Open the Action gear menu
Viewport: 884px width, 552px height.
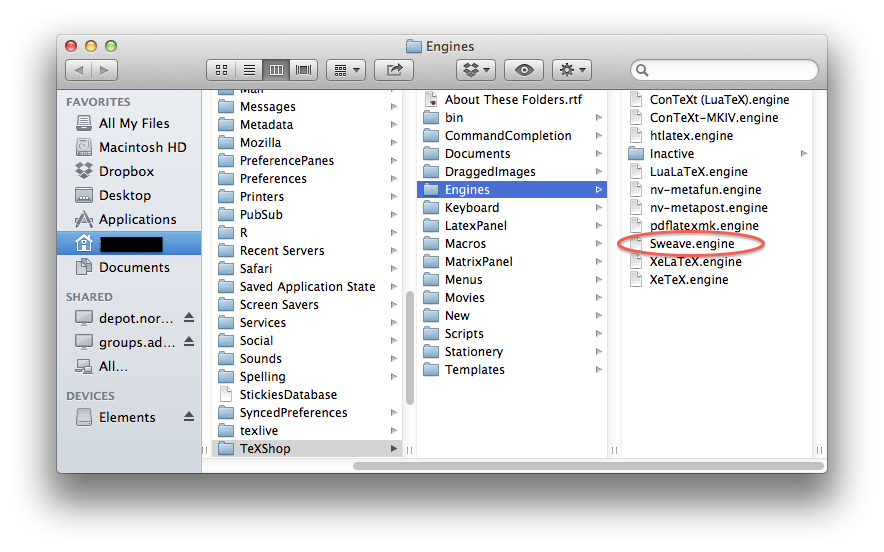pos(572,70)
